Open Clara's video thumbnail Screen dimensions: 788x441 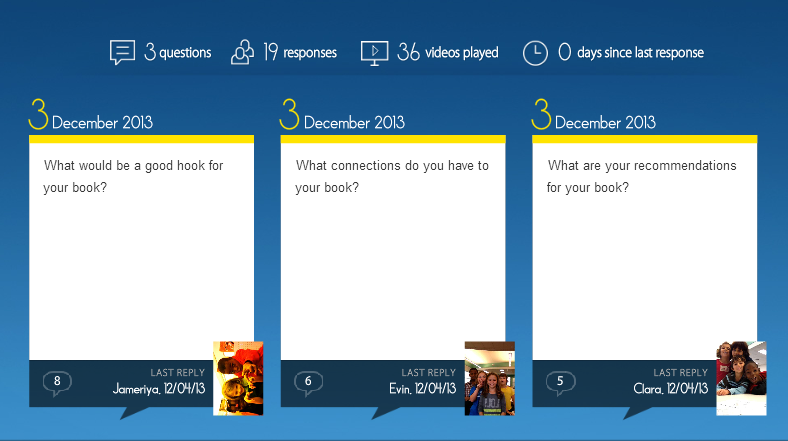(741, 378)
